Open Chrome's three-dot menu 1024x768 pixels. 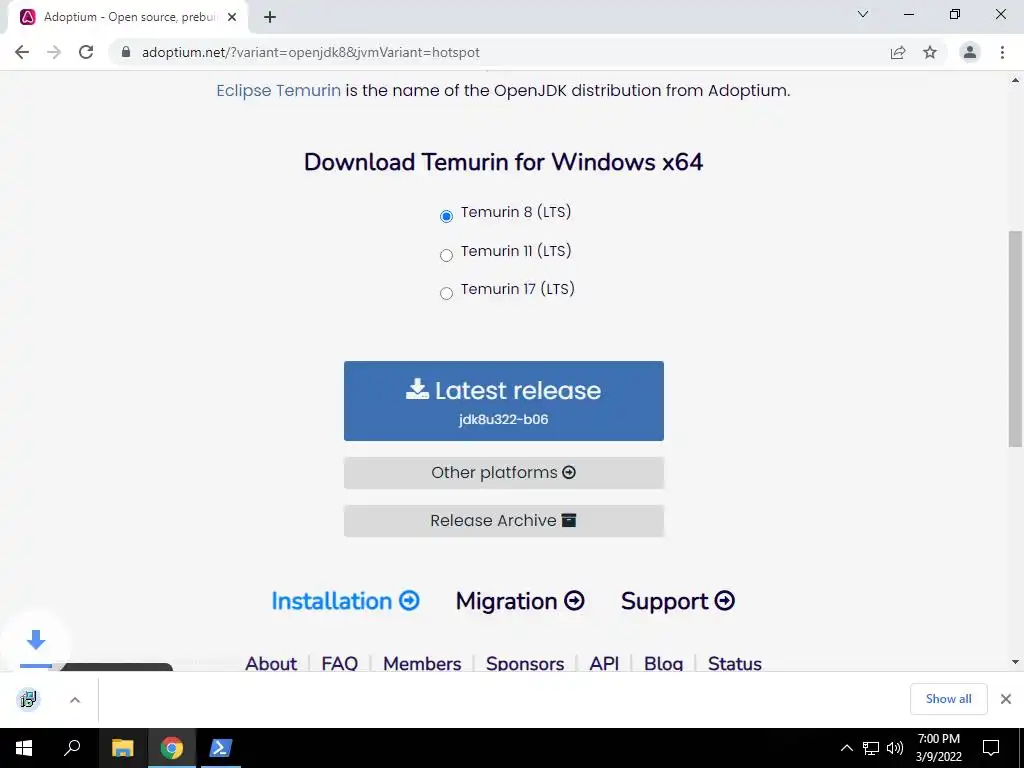pos(1002,52)
